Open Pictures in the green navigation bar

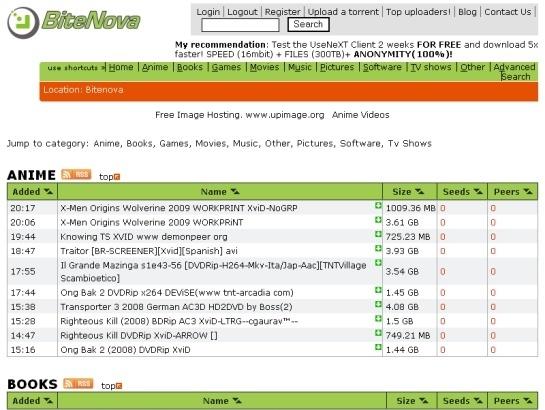pyautogui.click(x=337, y=67)
